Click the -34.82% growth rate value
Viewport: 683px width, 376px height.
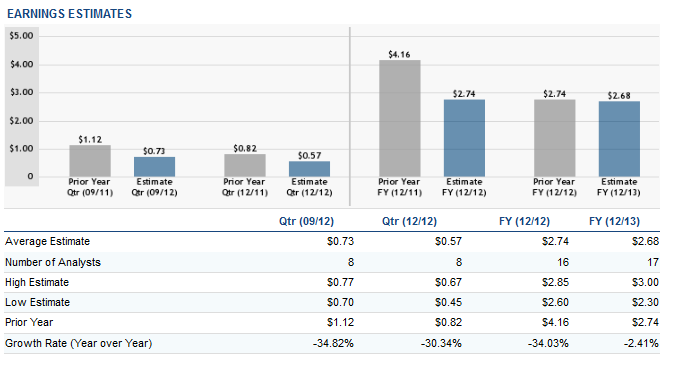pyautogui.click(x=333, y=343)
